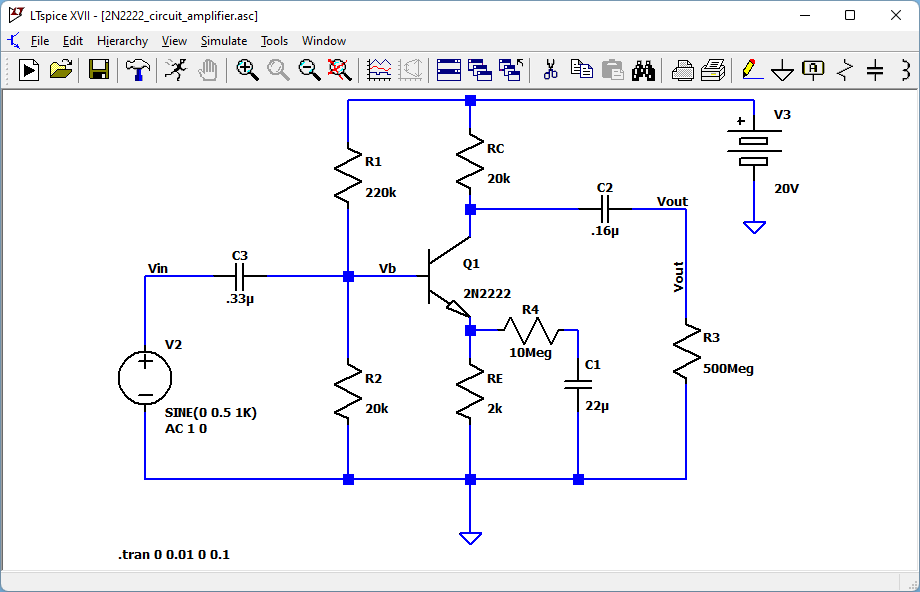The image size is (920, 592).
Task: Open the Simulate menu
Action: point(224,41)
